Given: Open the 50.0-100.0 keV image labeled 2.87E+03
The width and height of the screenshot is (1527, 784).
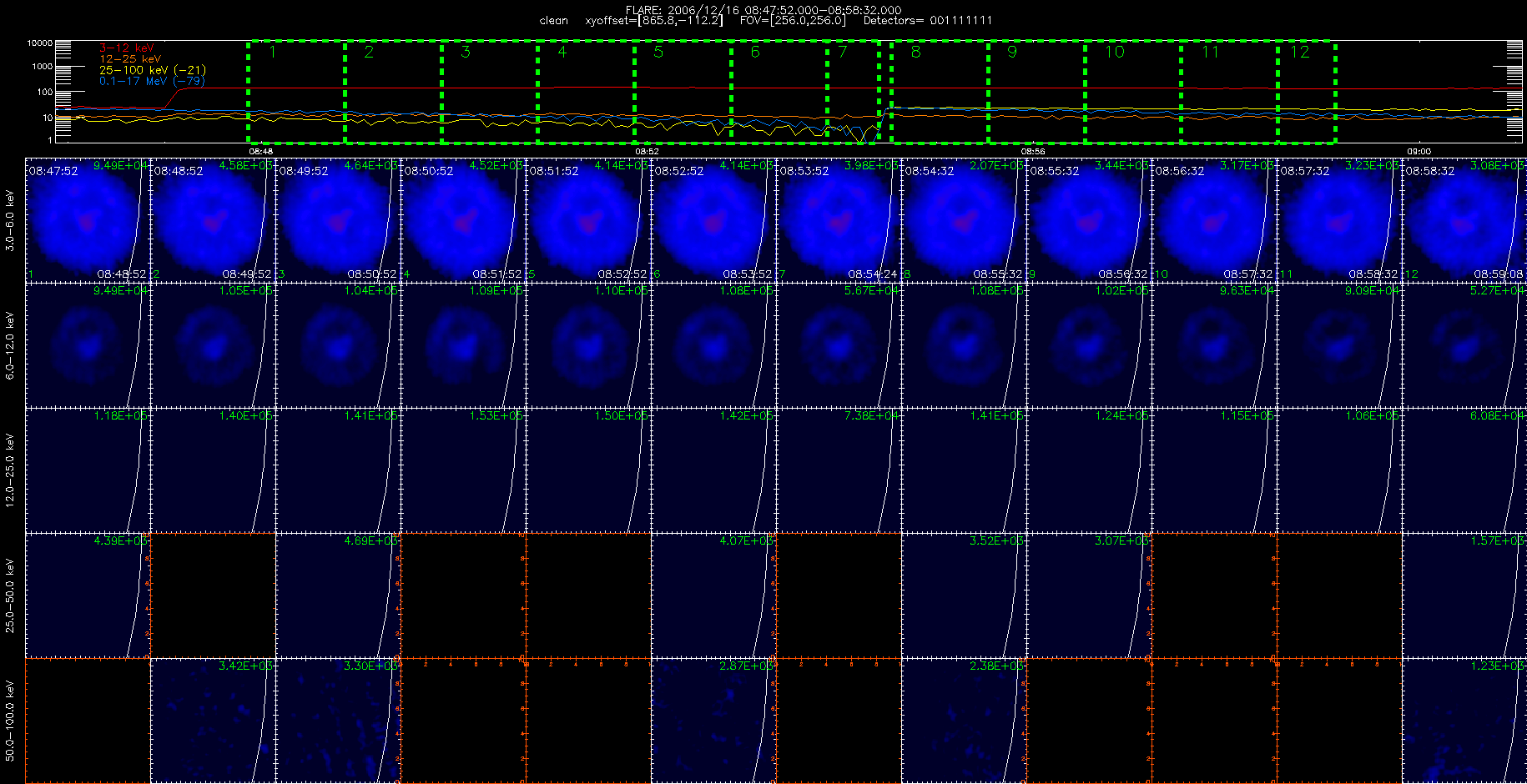Looking at the screenshot, I should click(x=713, y=720).
